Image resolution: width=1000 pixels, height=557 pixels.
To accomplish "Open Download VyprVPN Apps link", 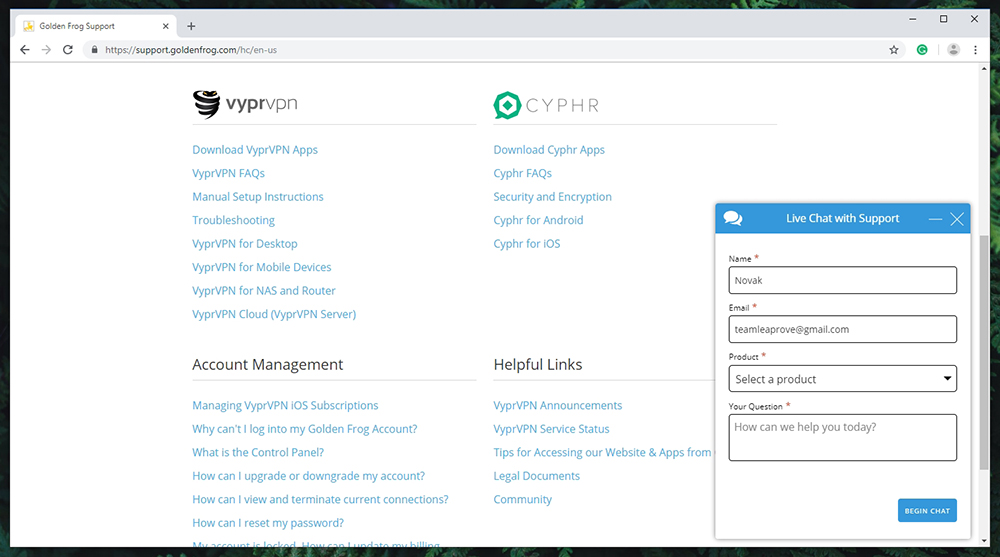I will 255,150.
